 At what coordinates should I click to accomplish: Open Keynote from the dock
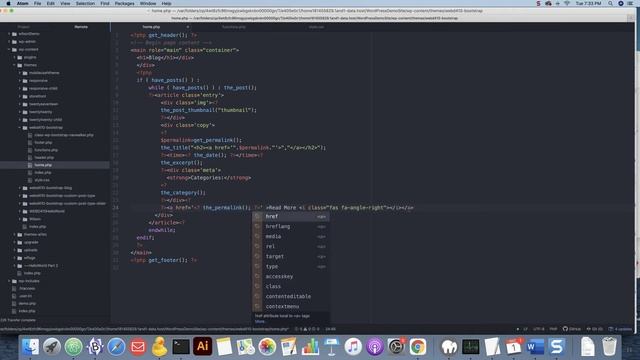tap(331, 347)
